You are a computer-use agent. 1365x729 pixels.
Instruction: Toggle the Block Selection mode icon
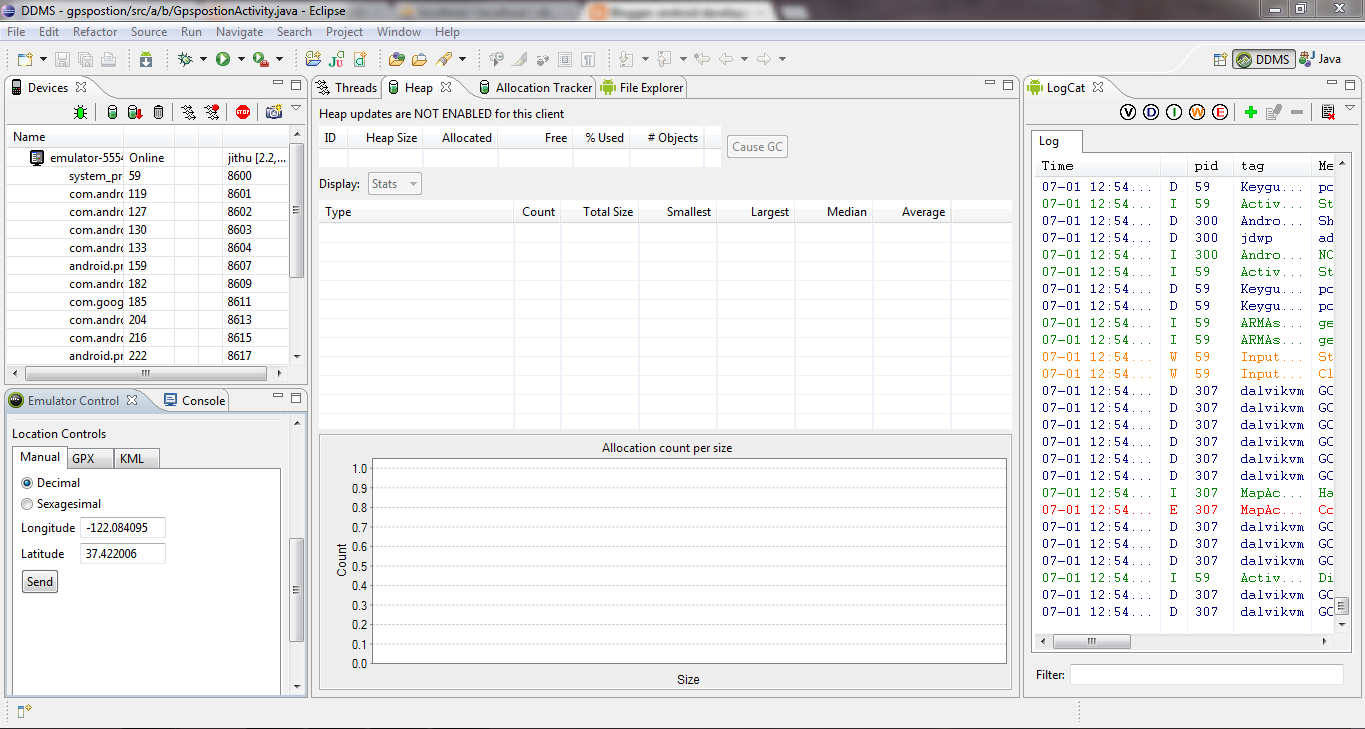coord(565,59)
